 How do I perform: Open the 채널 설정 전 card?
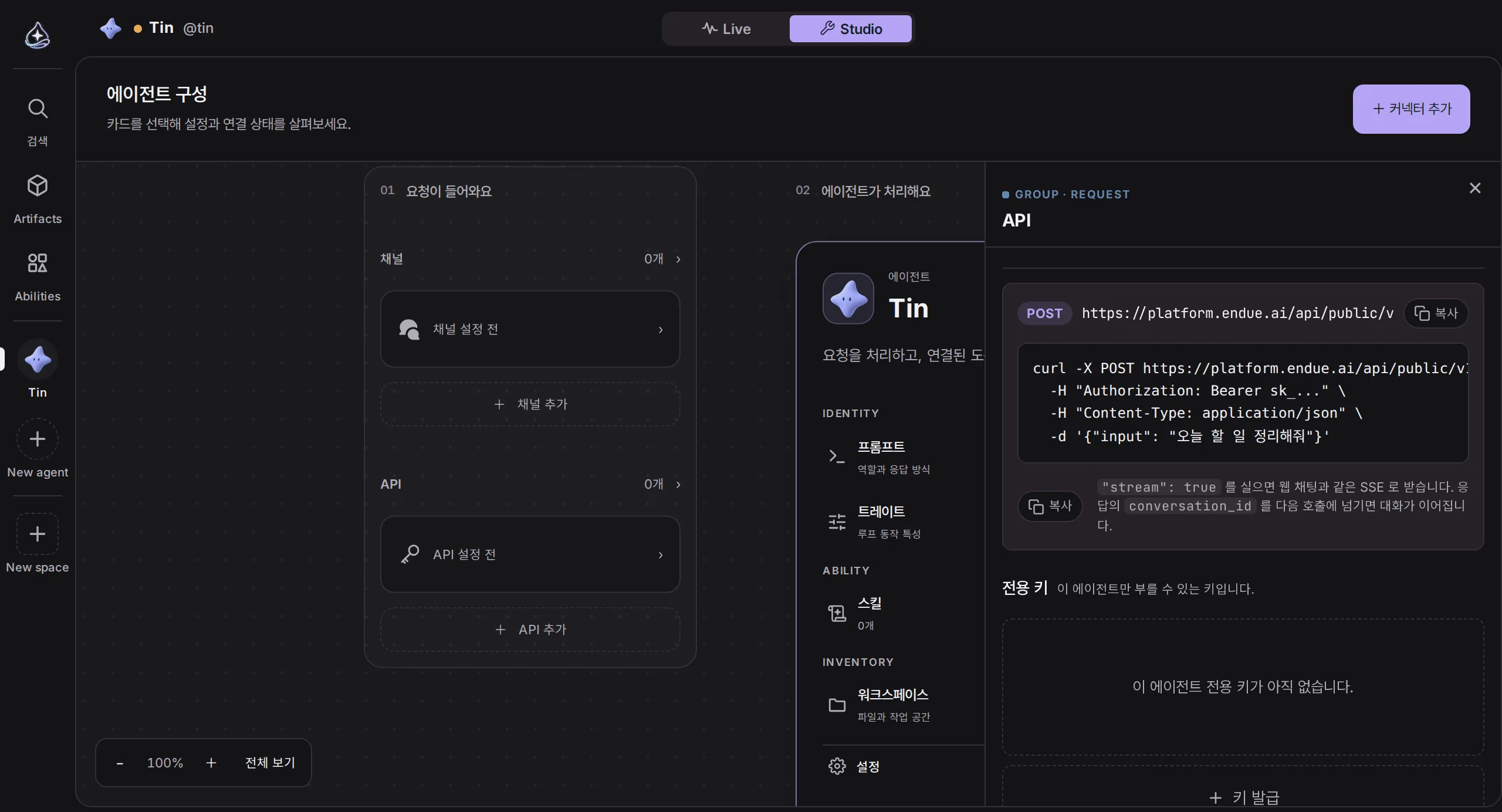[530, 329]
